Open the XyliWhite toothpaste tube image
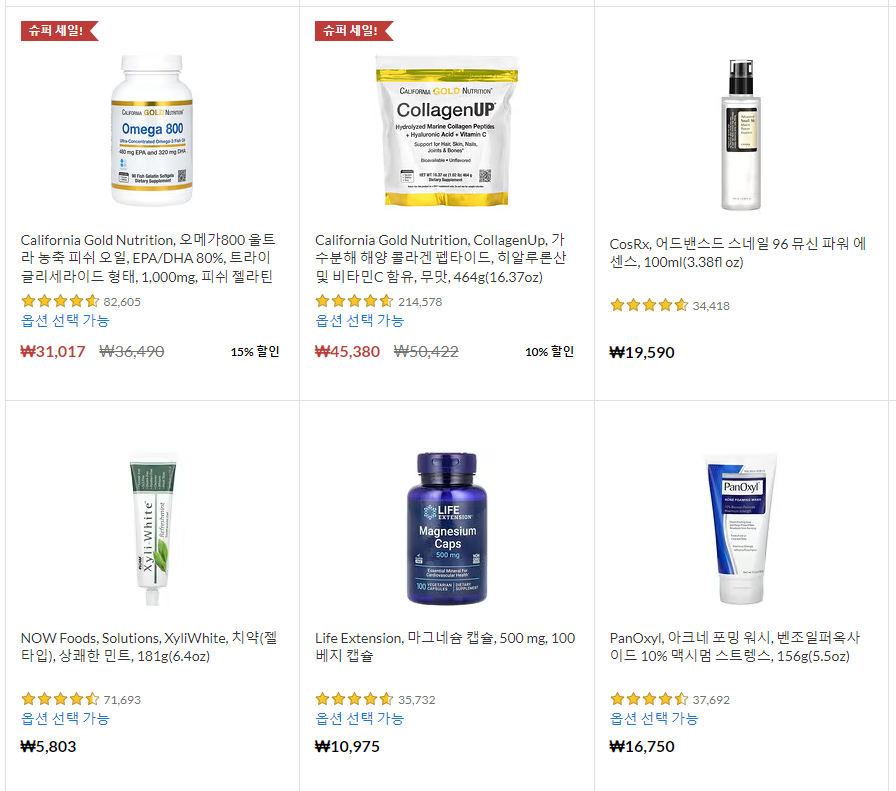 click(152, 529)
